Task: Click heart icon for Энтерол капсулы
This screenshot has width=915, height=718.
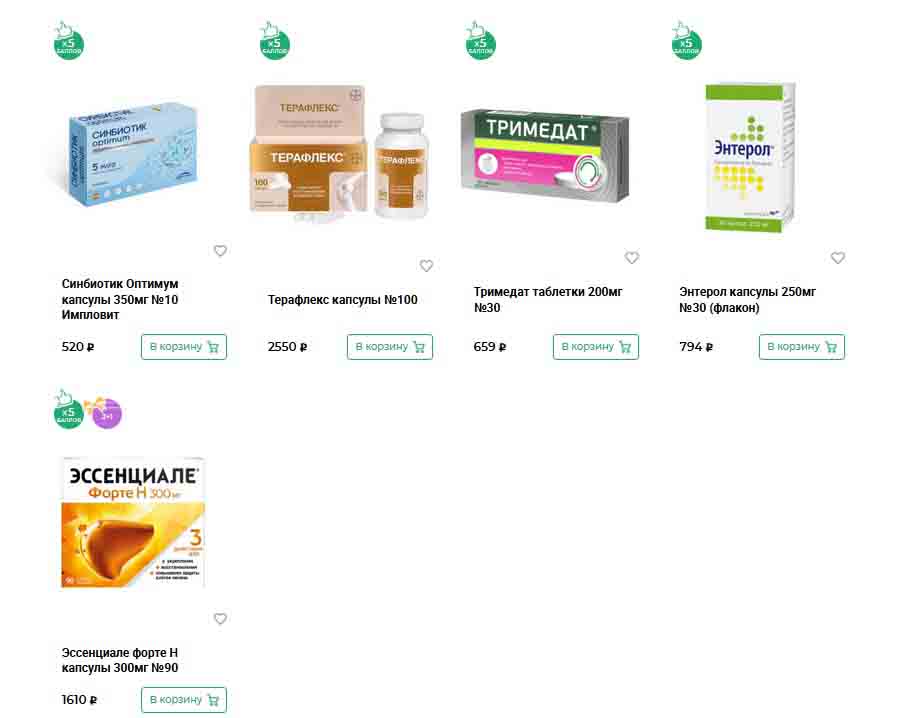Action: pyautogui.click(x=838, y=257)
